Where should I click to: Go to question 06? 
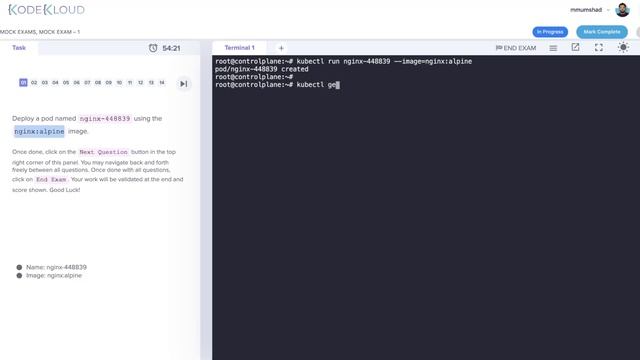click(76, 82)
